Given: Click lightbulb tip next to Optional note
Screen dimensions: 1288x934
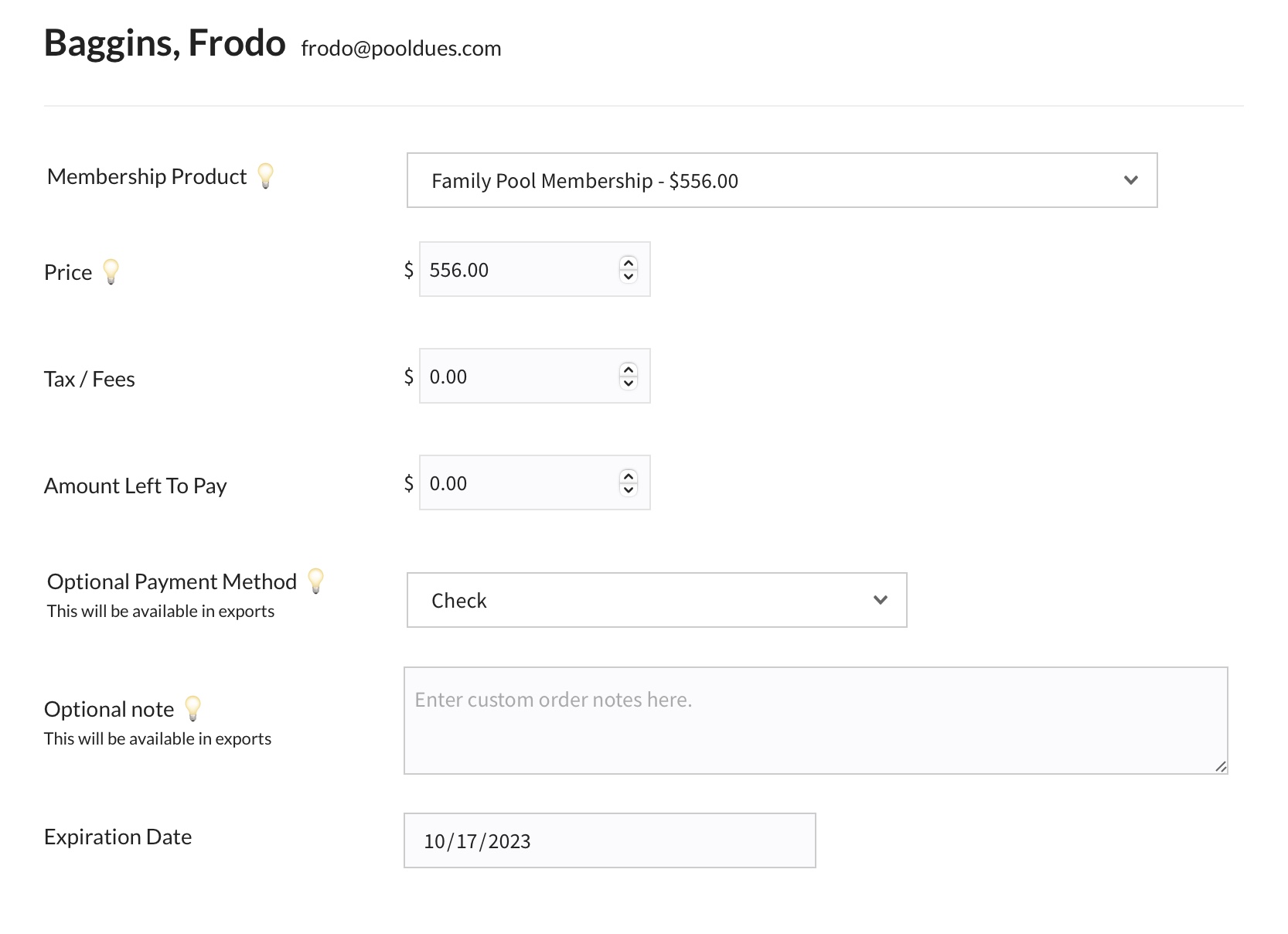Looking at the screenshot, I should point(193,708).
